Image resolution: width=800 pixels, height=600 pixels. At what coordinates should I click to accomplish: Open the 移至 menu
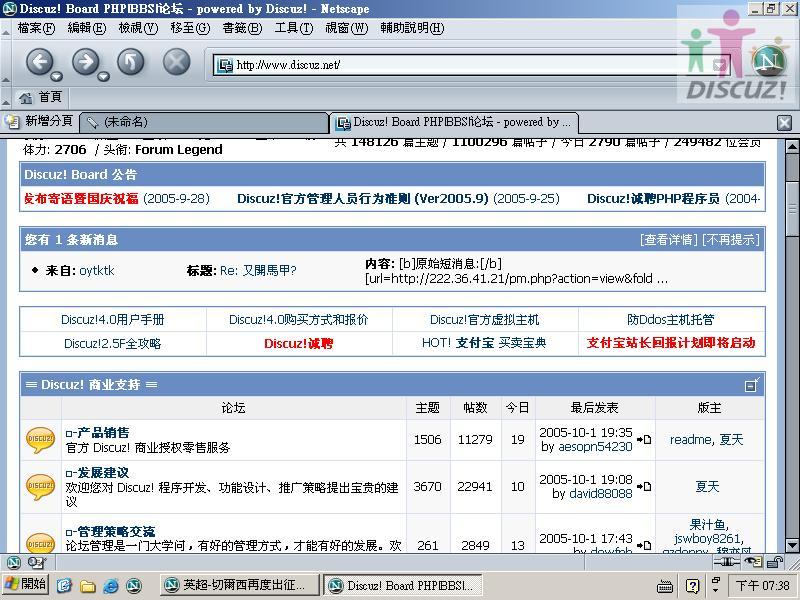point(190,28)
